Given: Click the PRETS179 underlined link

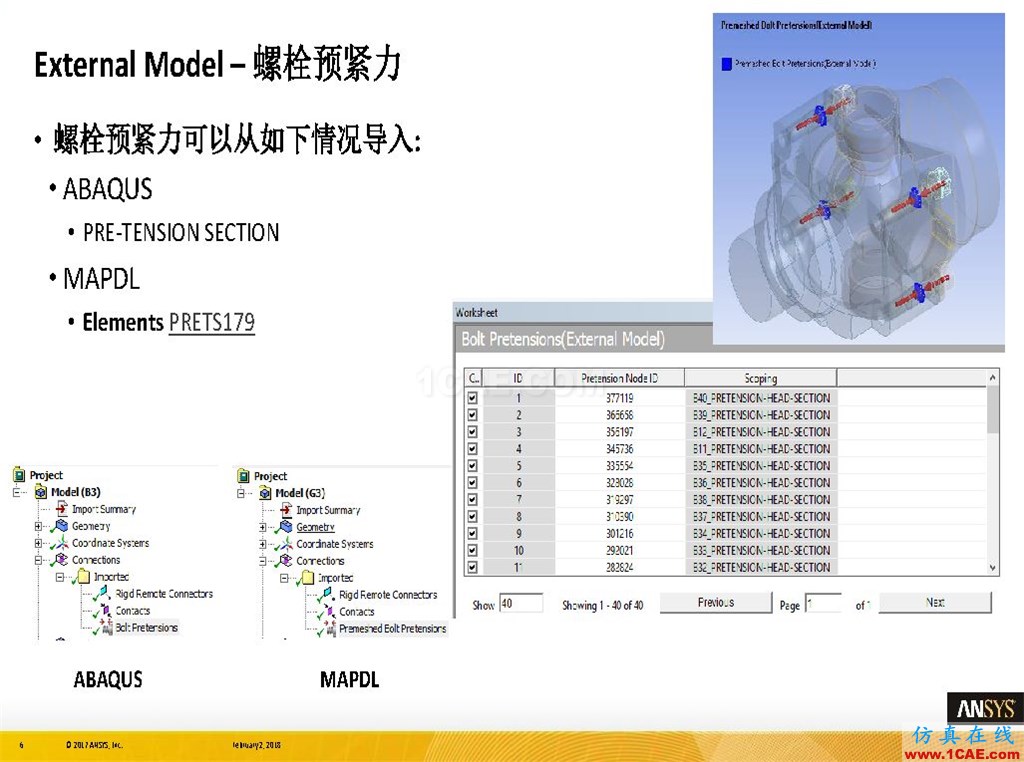Looking at the screenshot, I should click(x=212, y=323).
